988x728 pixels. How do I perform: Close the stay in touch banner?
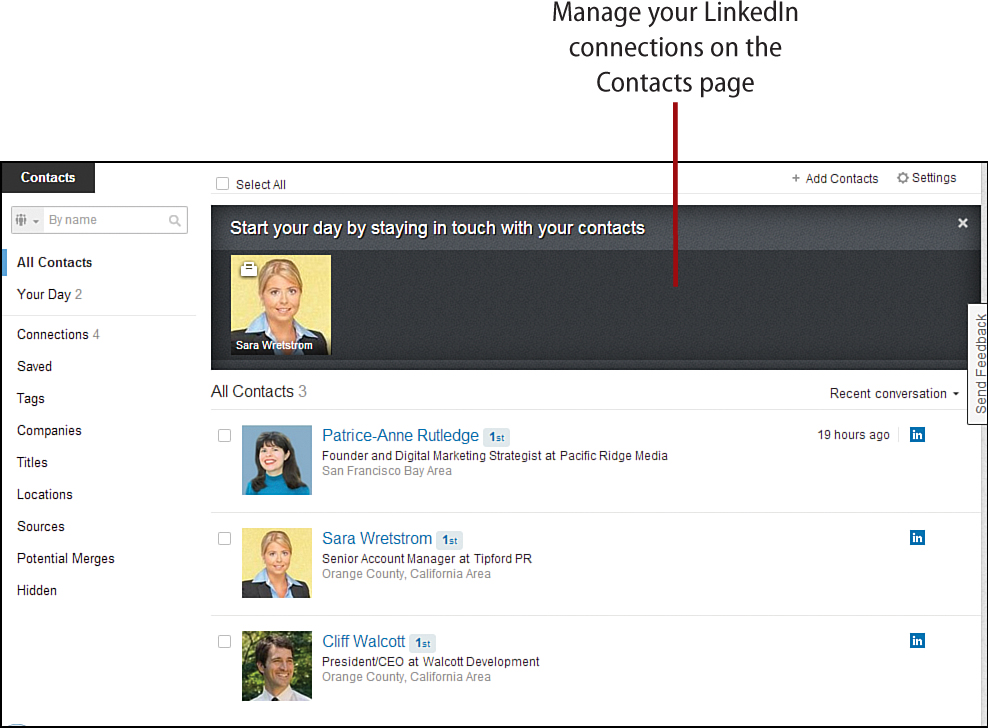(962, 223)
